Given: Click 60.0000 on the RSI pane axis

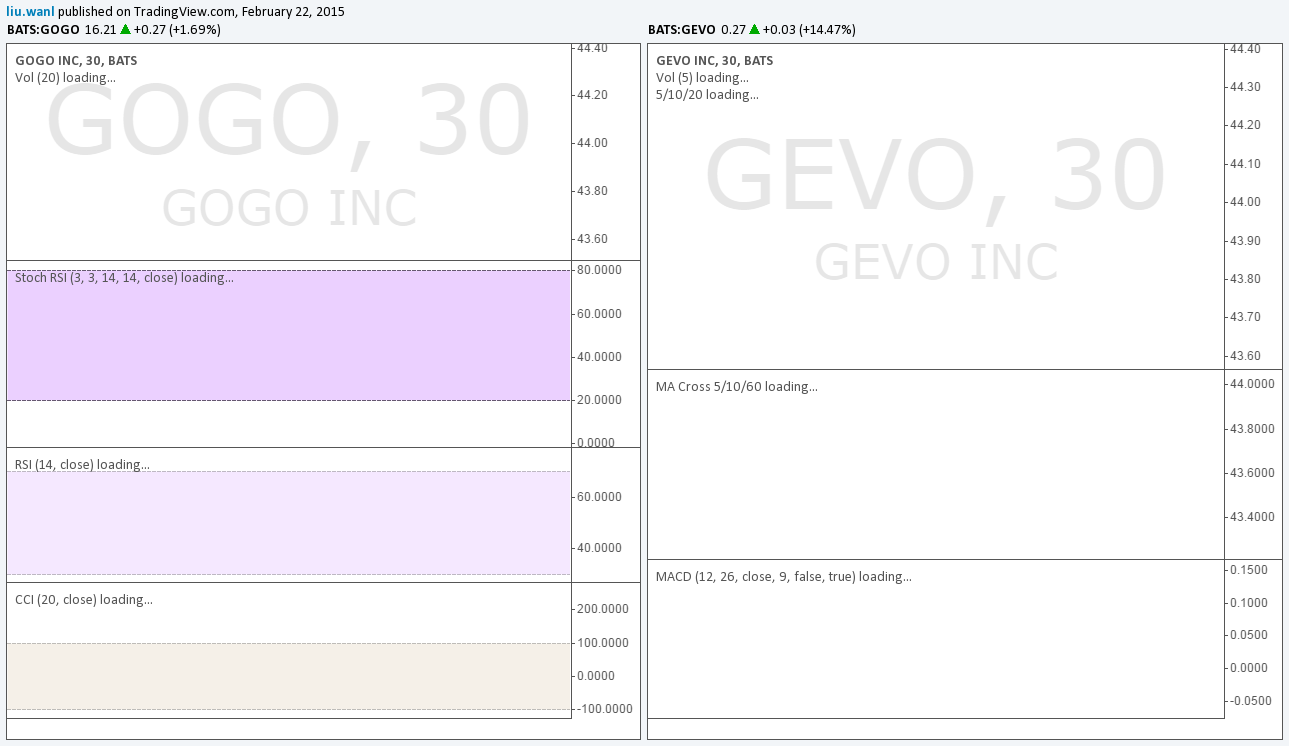Looking at the screenshot, I should click(599, 497).
